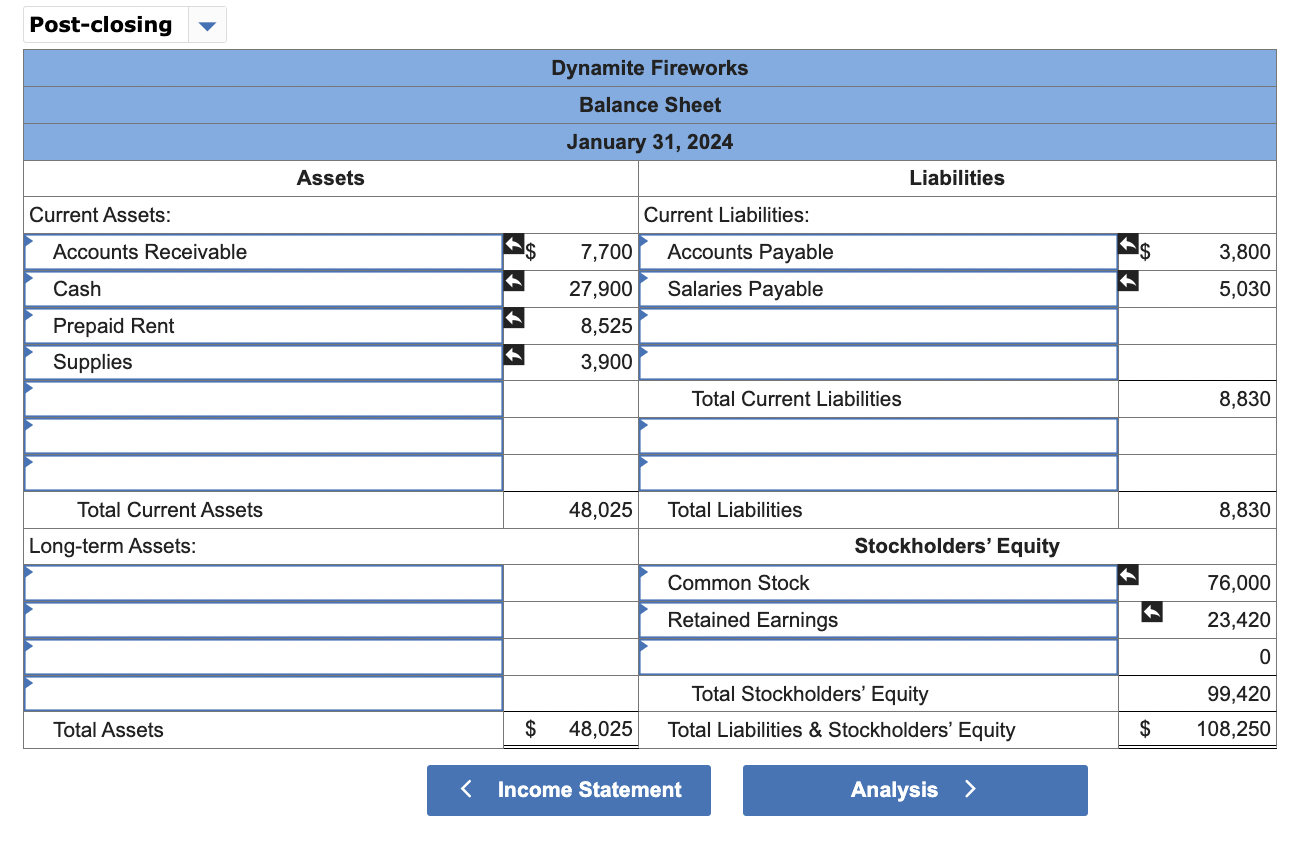This screenshot has width=1296, height=854.
Task: Click the Accounts Payable amount 3,800
Action: (x=1245, y=252)
